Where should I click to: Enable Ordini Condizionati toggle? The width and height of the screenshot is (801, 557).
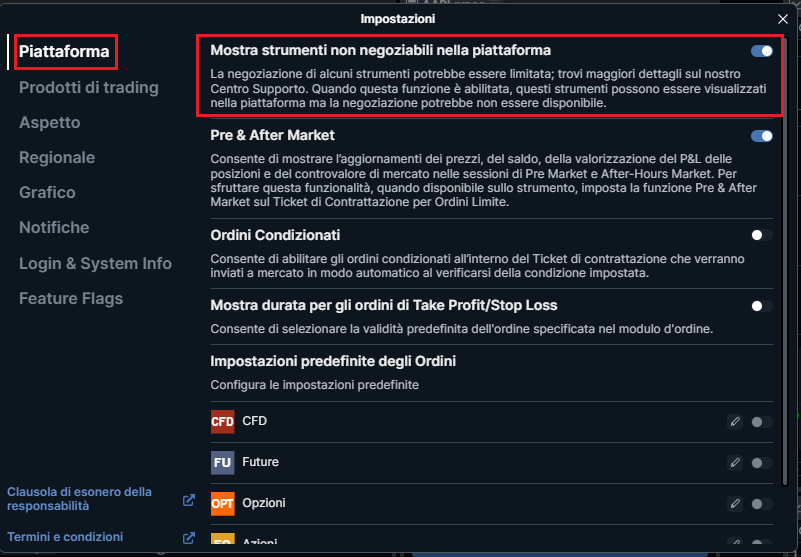pyautogui.click(x=761, y=235)
